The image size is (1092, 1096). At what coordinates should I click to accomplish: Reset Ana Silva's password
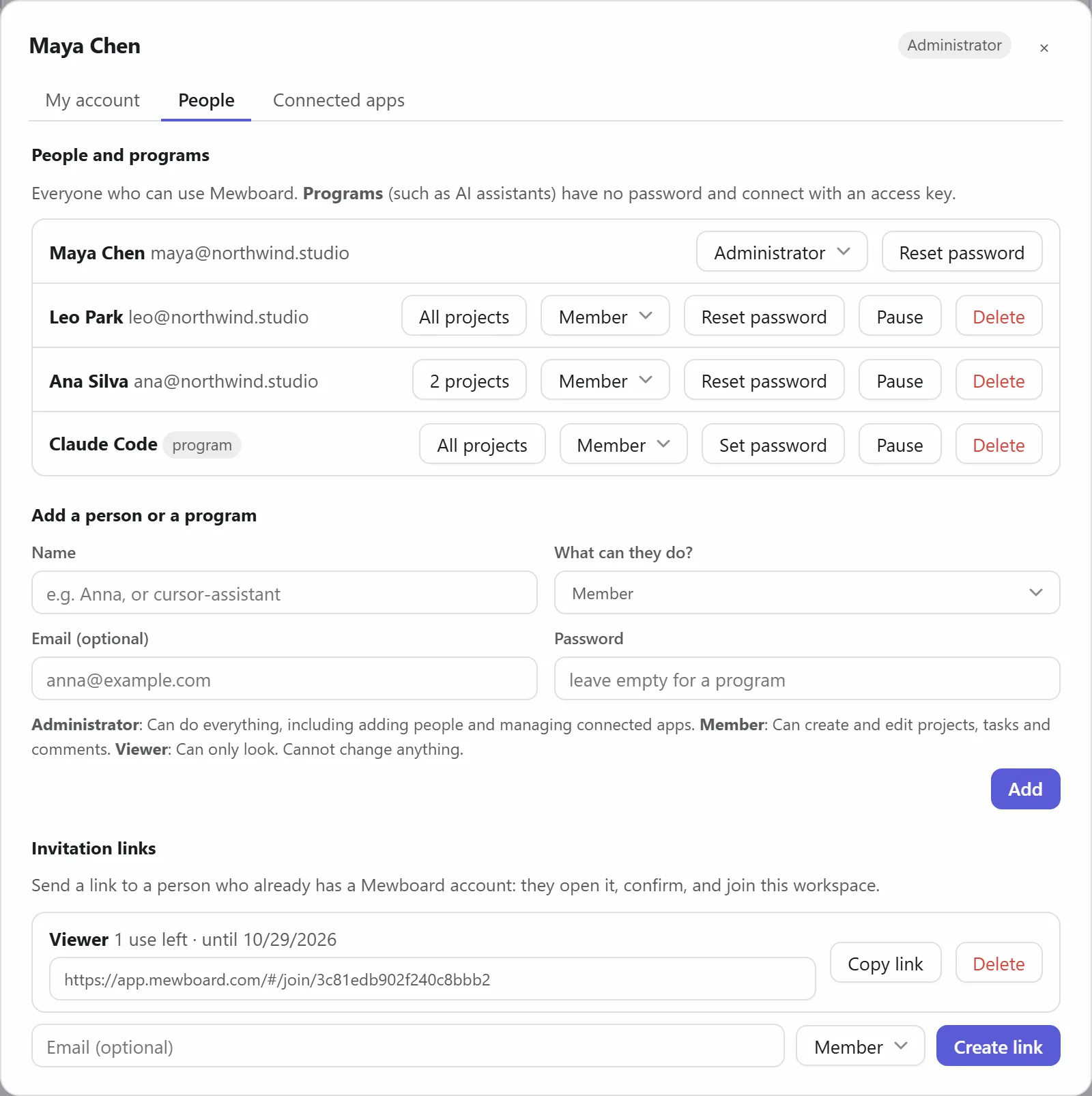(764, 380)
